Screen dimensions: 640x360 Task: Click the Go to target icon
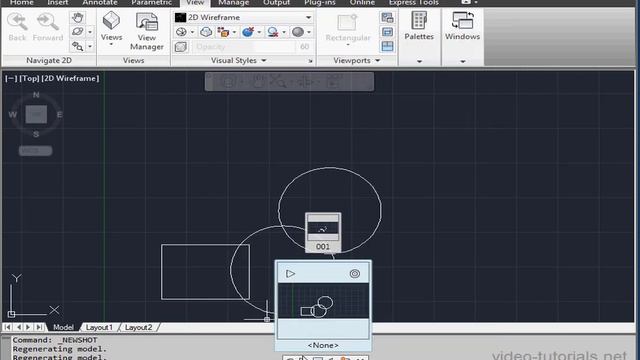355,273
